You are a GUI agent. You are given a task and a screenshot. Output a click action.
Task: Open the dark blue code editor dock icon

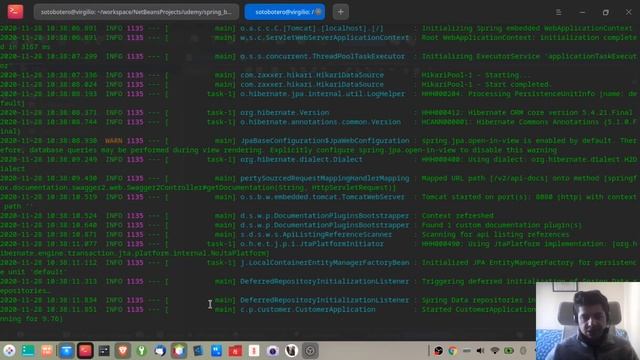point(198,351)
